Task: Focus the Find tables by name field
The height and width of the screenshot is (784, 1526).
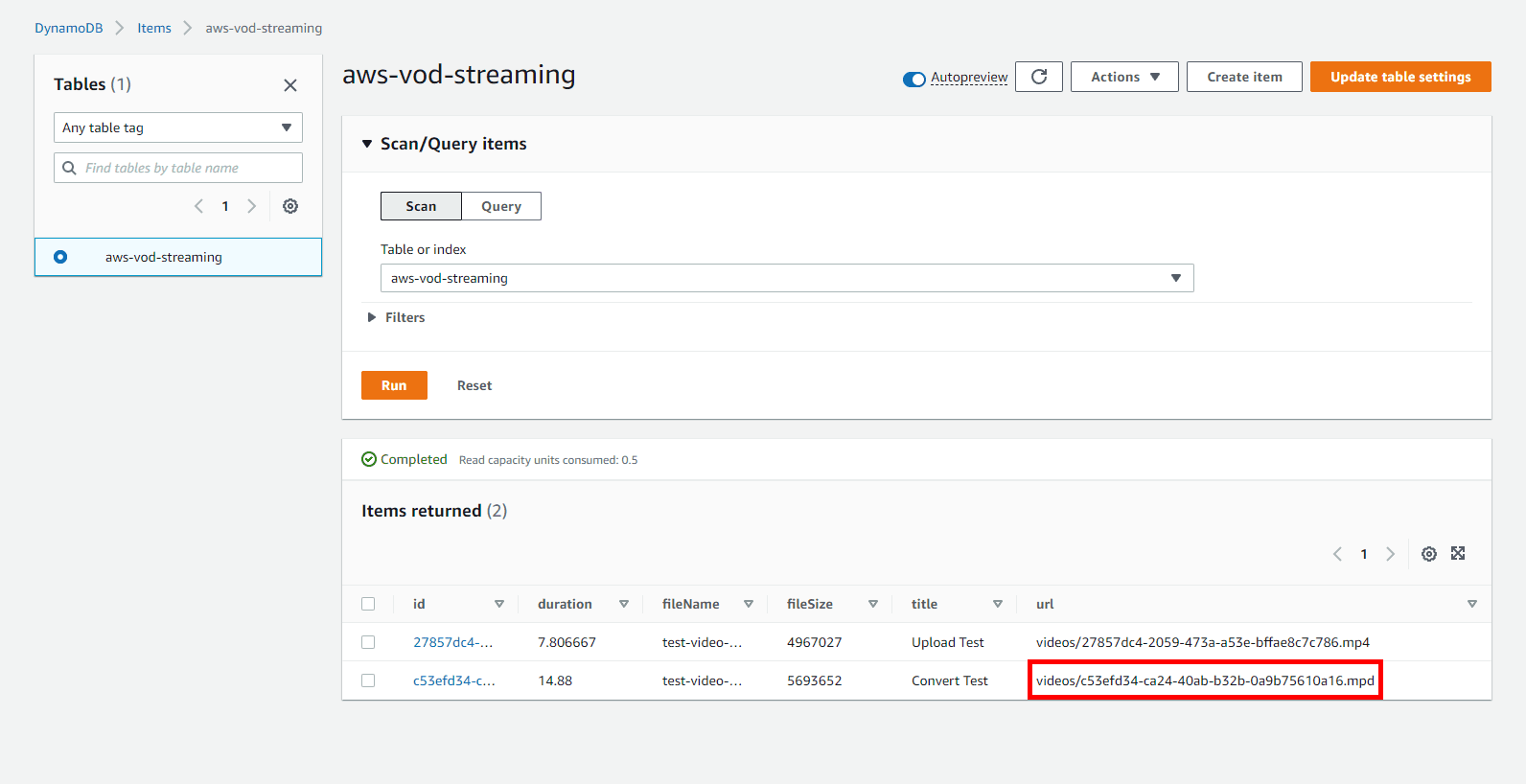Action: [178, 168]
